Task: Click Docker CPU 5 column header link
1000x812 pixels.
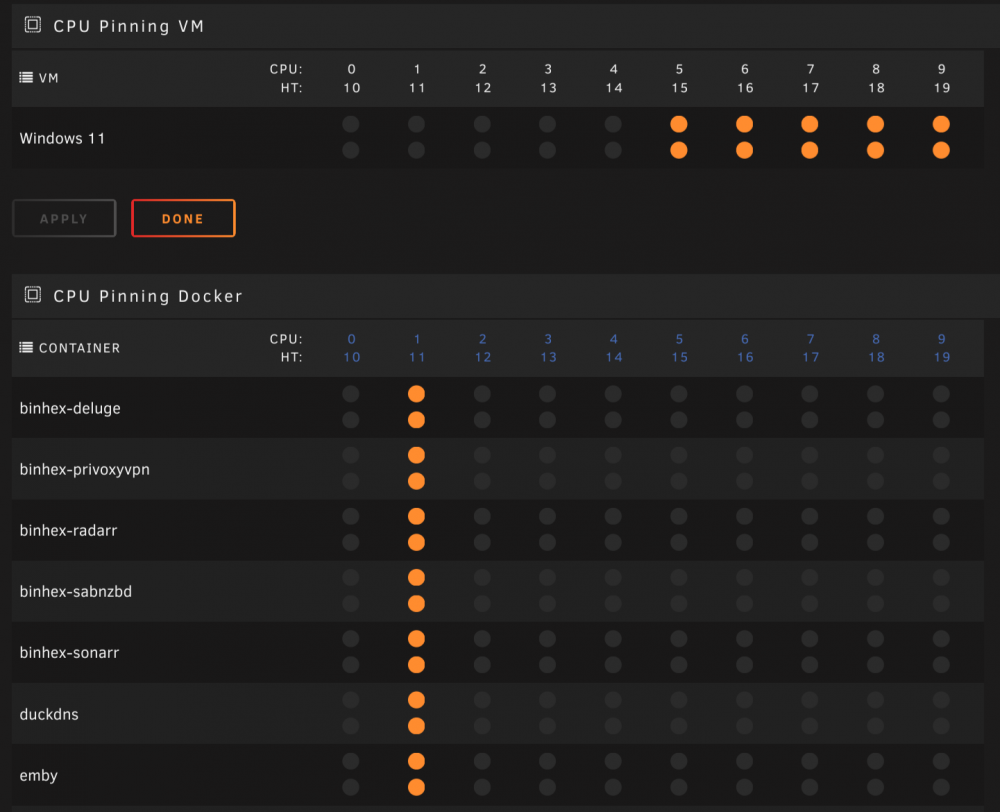Action: [x=679, y=339]
